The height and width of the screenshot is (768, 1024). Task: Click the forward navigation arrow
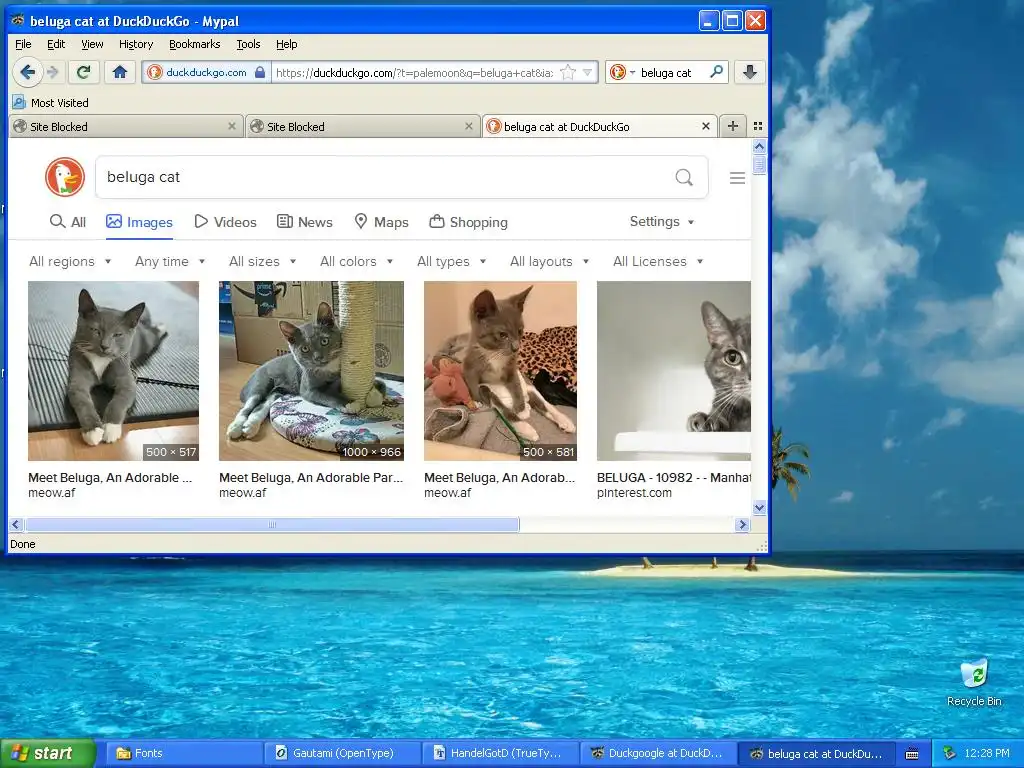tap(53, 72)
